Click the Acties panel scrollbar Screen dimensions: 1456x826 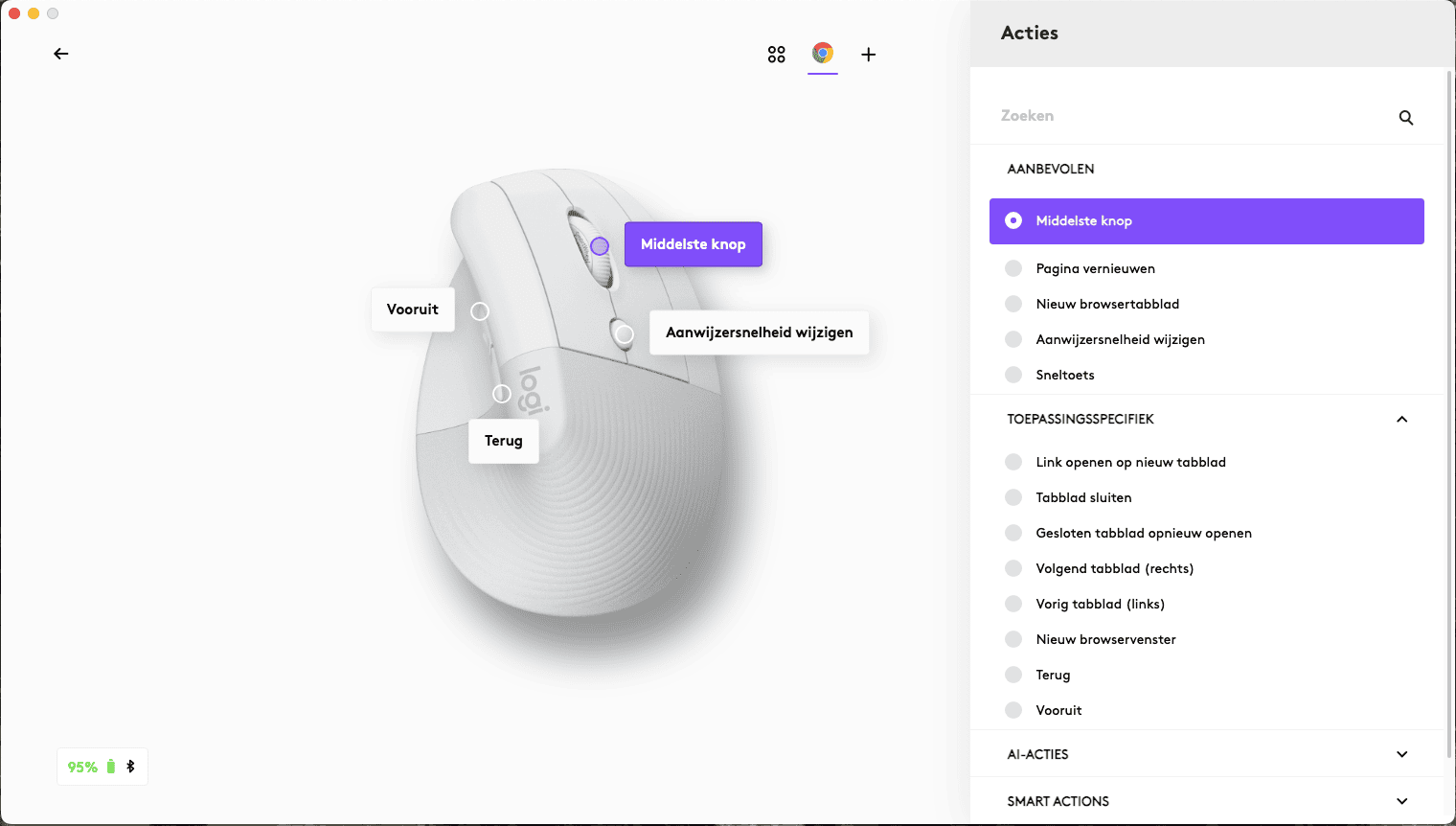[x=1448, y=383]
